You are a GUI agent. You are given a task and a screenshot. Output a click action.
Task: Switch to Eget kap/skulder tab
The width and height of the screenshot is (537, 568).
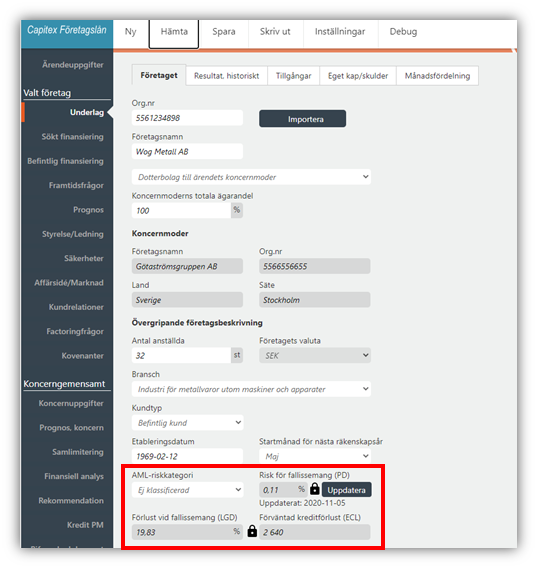358,76
